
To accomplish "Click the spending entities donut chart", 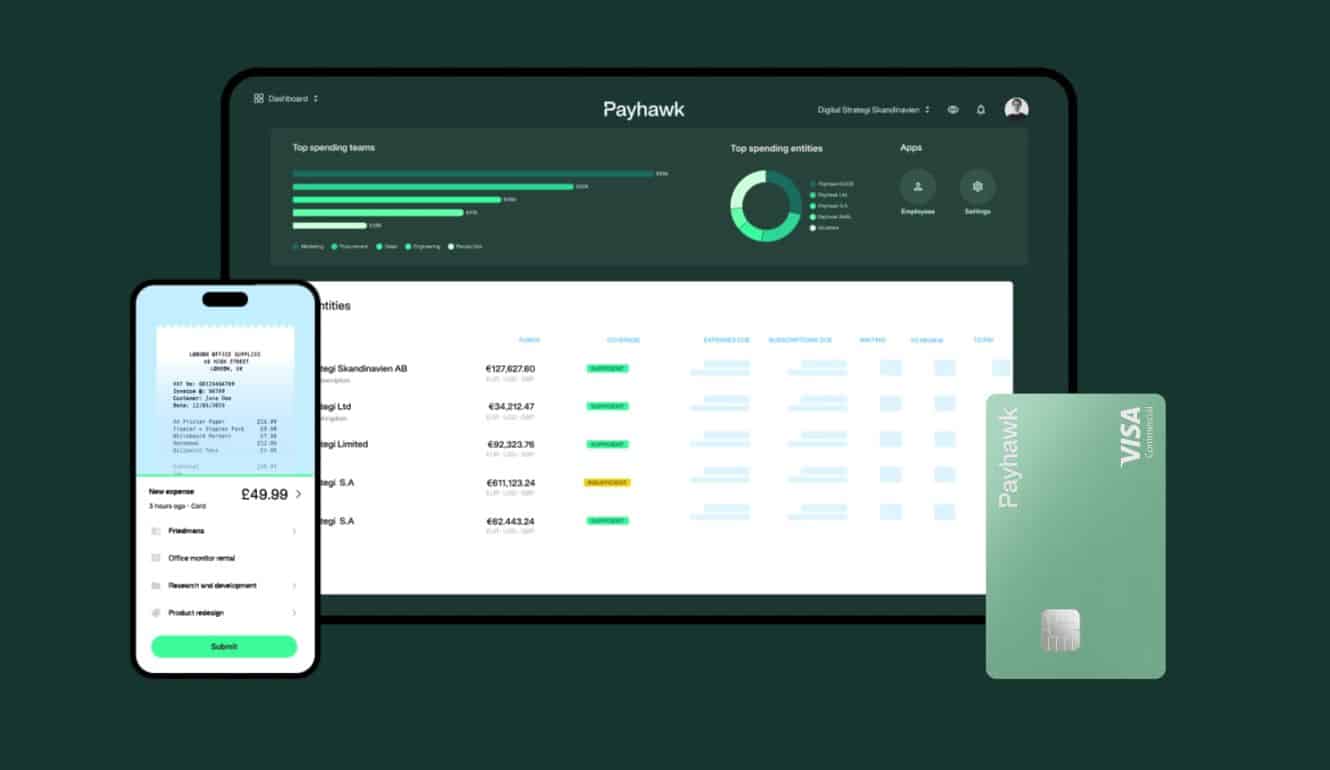I will coord(766,206).
